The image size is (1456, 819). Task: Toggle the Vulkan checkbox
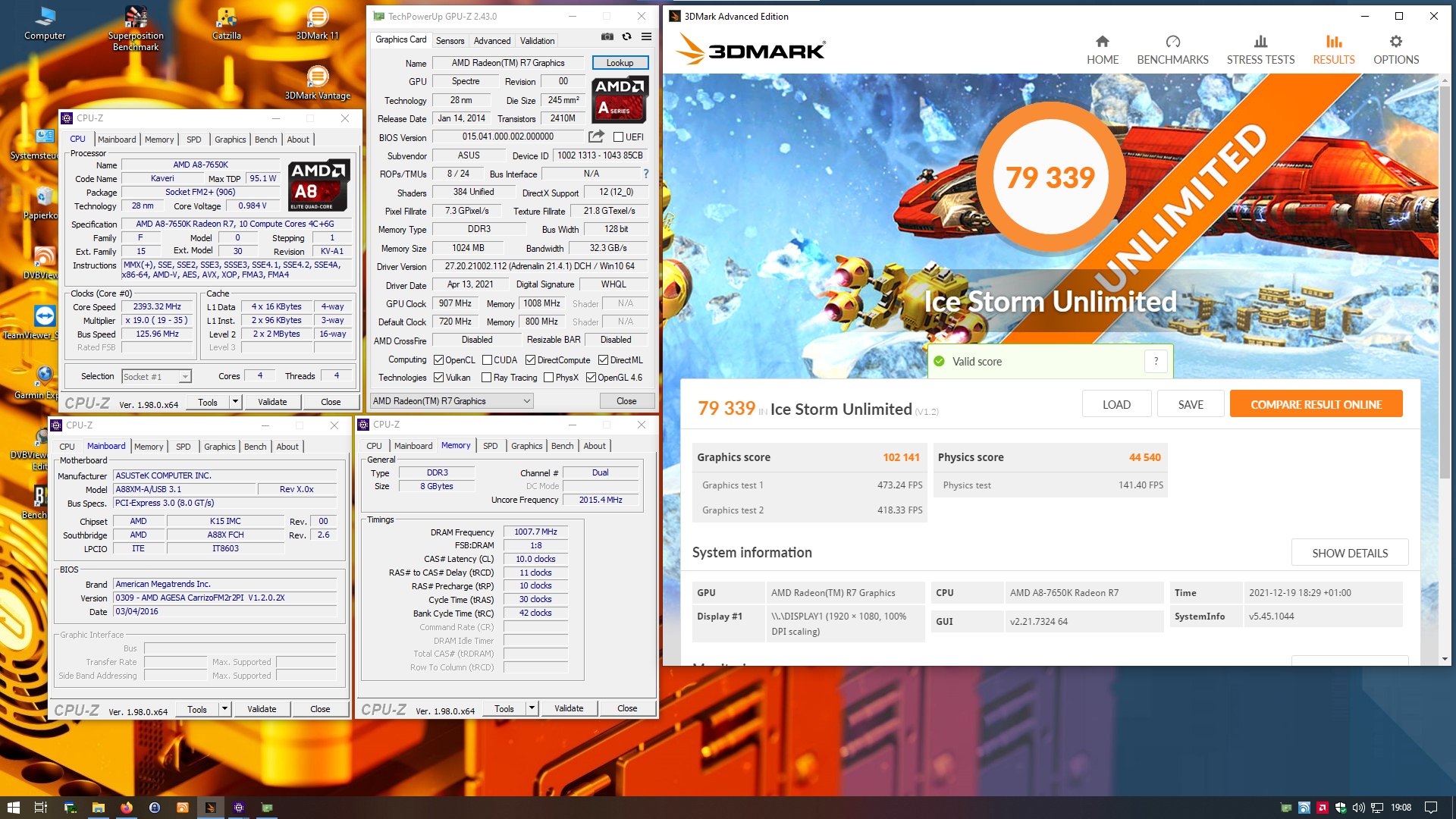tap(438, 378)
